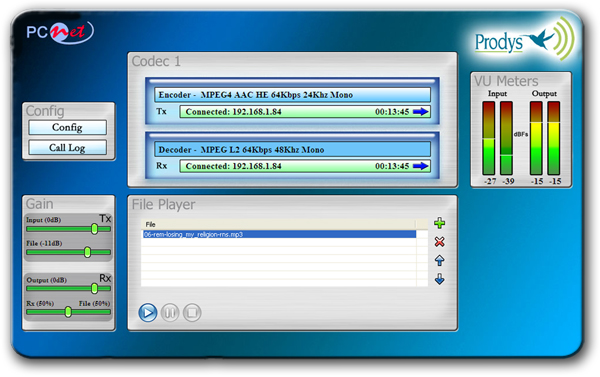Click the Encoder MPEG4 AAC HE field
The height and width of the screenshot is (377, 600).
(x=292, y=95)
